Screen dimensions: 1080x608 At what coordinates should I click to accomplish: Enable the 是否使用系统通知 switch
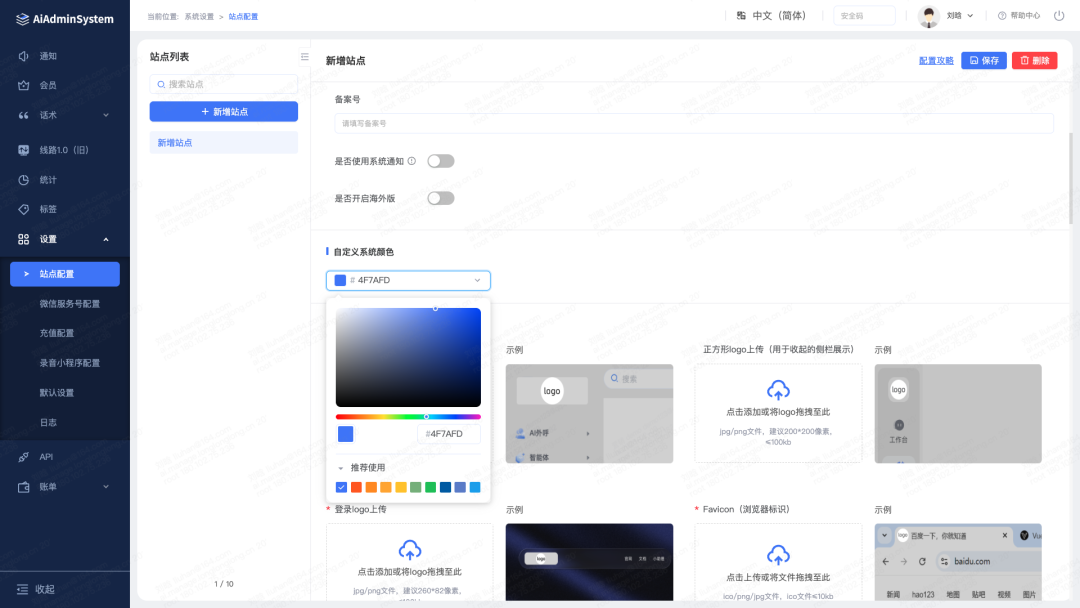coord(440,161)
